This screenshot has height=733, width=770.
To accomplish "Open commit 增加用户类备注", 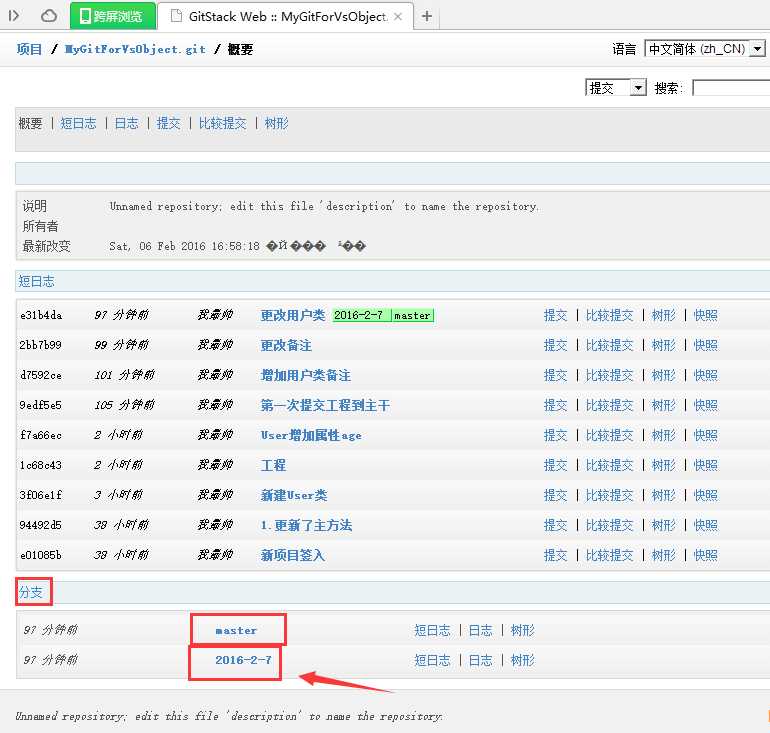I will 305,376.
